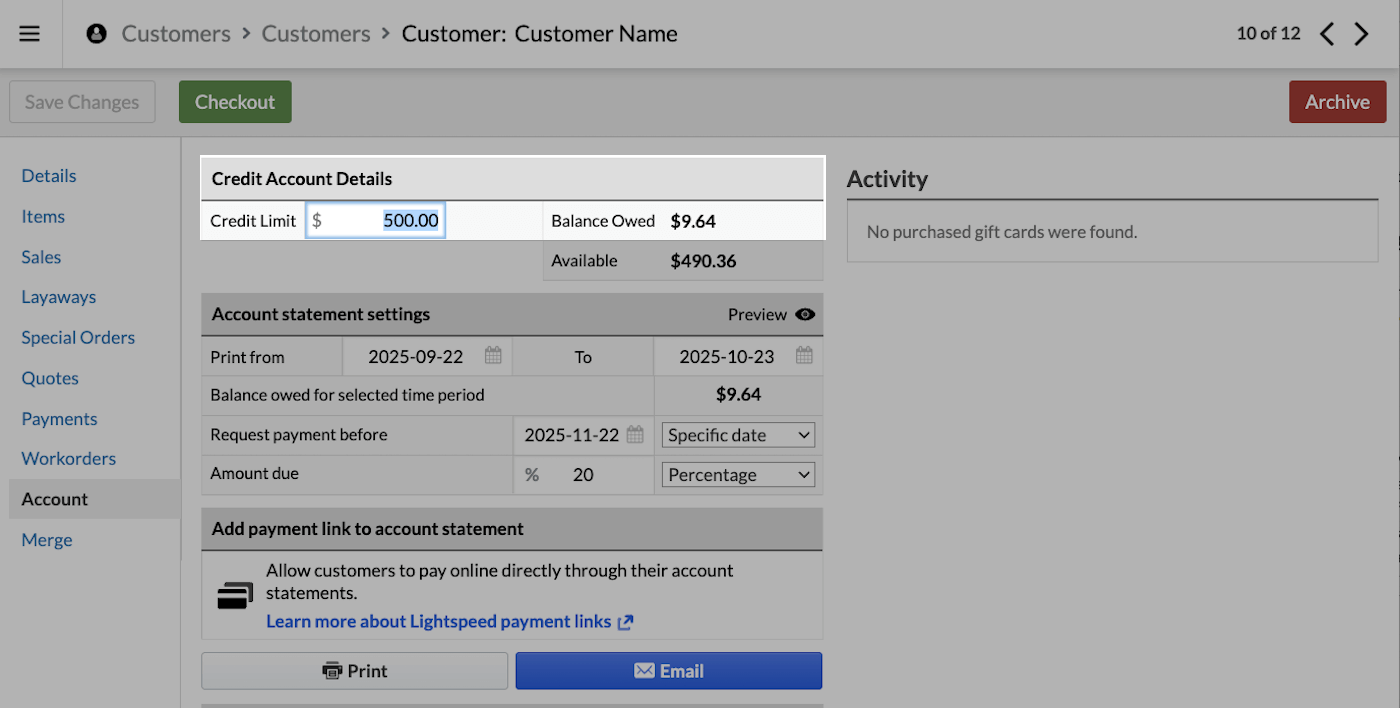Toggle the account statement Preview eye
The width and height of the screenshot is (1400, 708).
(x=805, y=313)
